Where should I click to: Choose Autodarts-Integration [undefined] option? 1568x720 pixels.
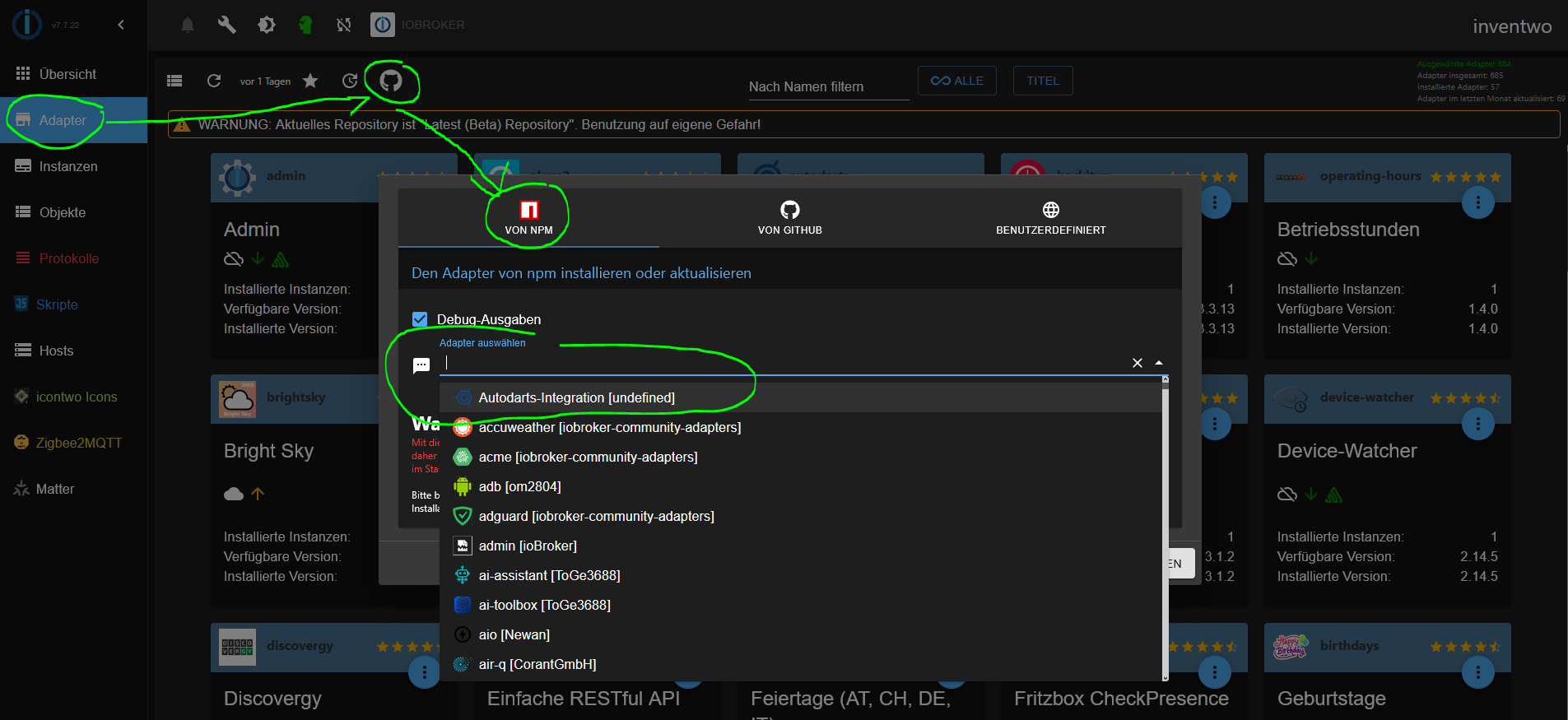click(x=800, y=397)
